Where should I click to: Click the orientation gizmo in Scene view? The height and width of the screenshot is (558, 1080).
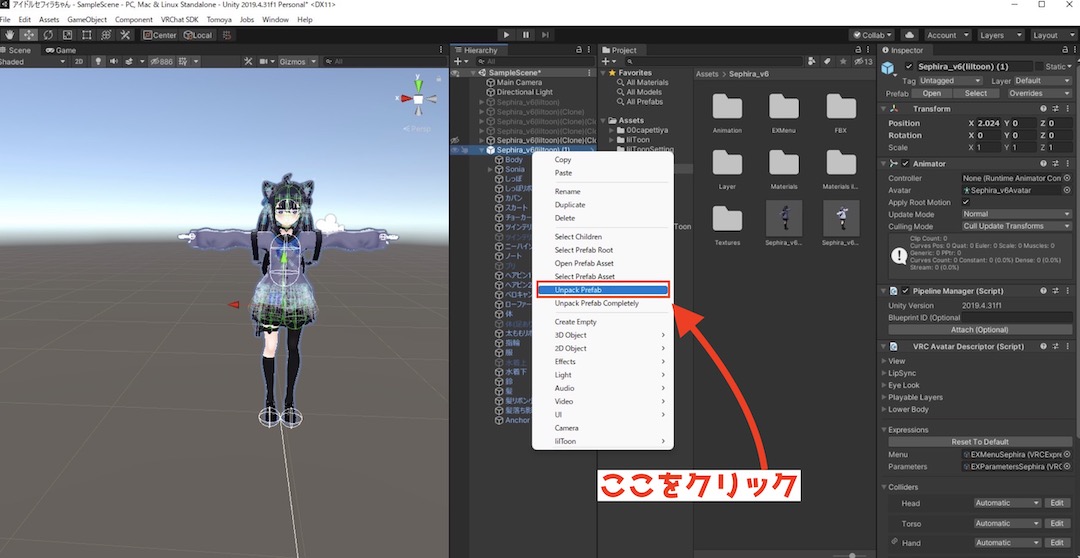pyautogui.click(x=418, y=99)
